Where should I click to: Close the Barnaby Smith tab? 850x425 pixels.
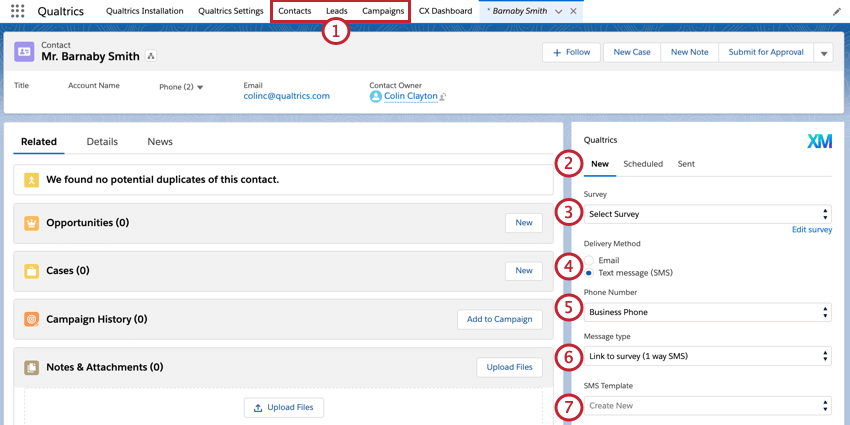click(573, 11)
